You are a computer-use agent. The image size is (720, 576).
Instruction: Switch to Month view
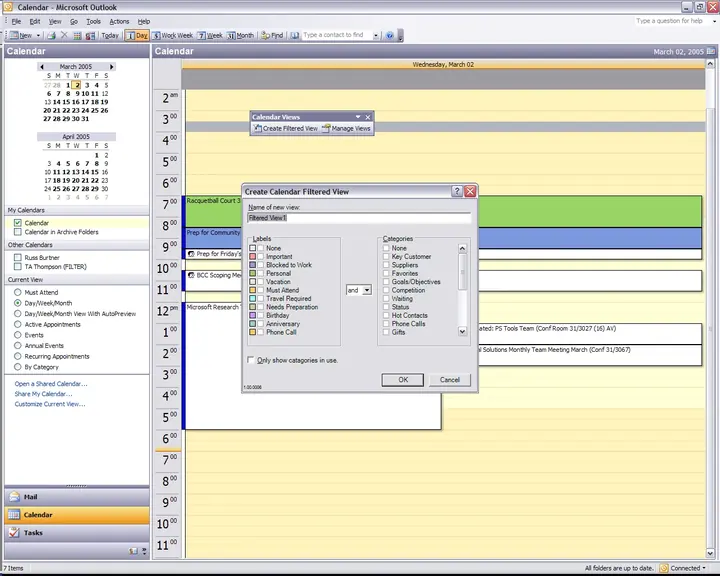pos(240,35)
